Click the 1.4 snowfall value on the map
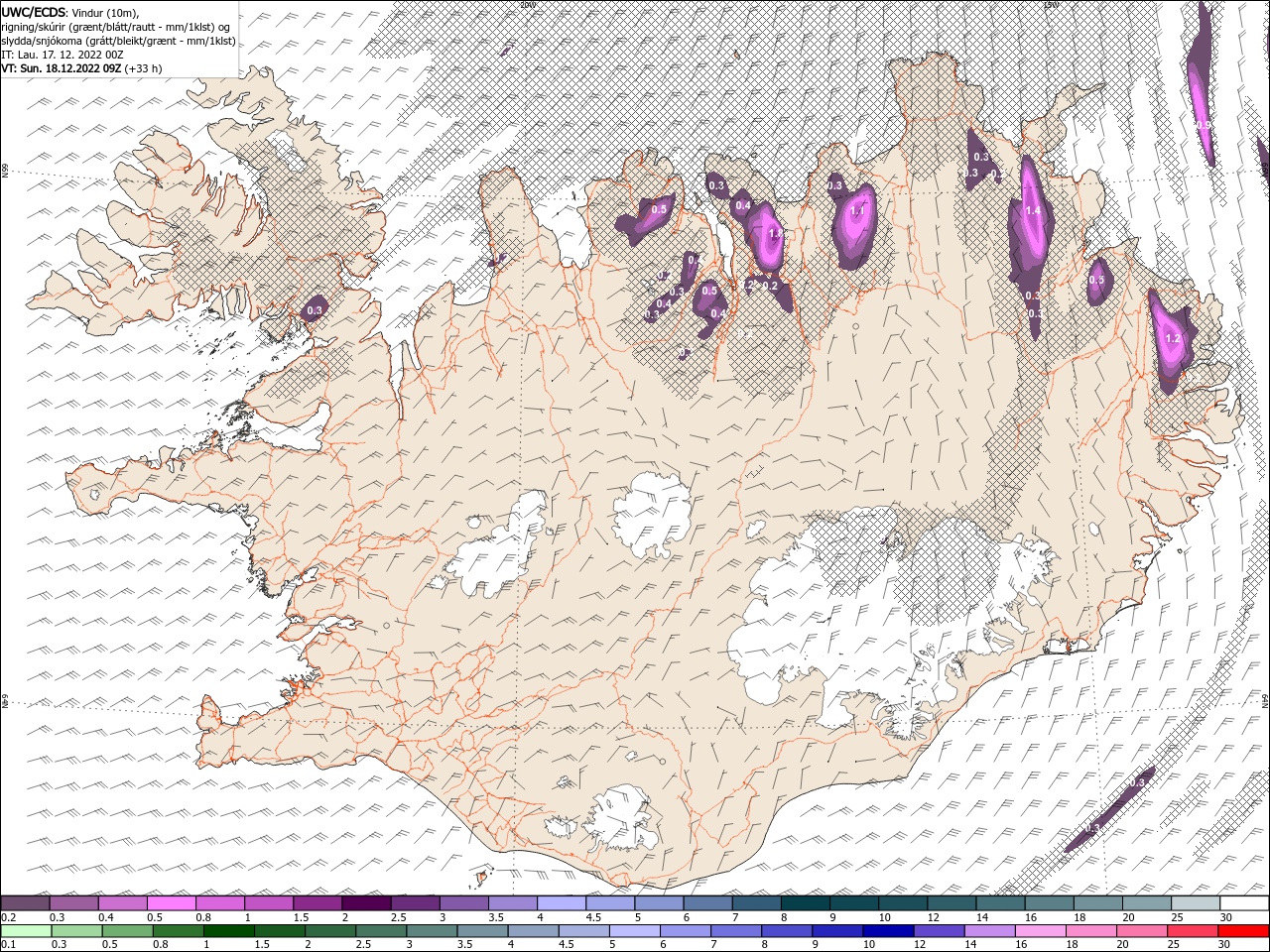This screenshot has width=1270, height=952. click(x=1033, y=210)
